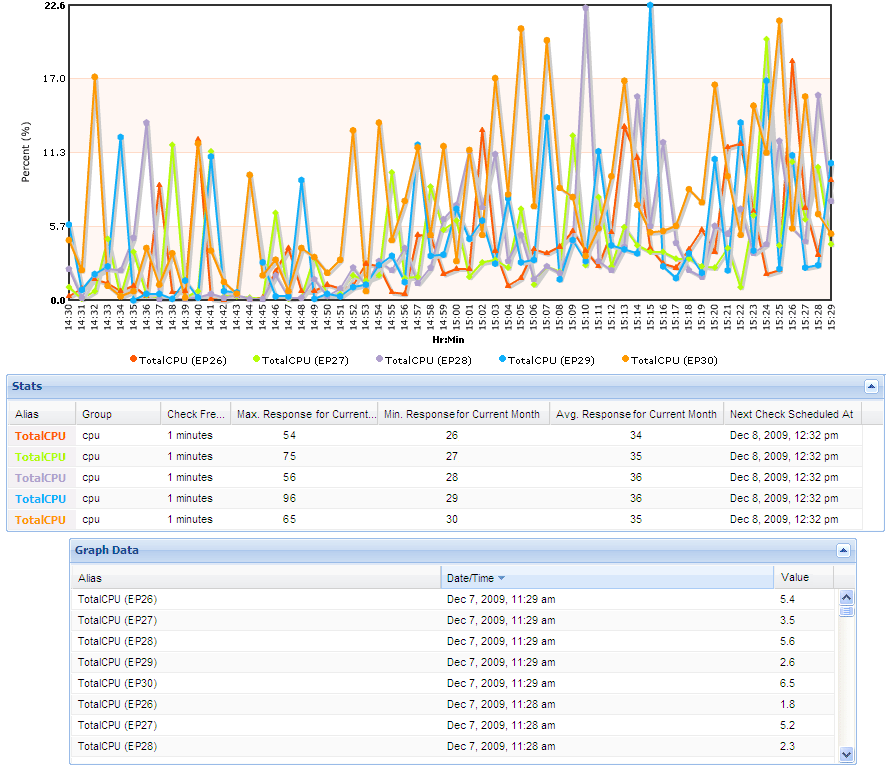Select TotalCPU (EP29) row in Graph Data

tap(453, 662)
